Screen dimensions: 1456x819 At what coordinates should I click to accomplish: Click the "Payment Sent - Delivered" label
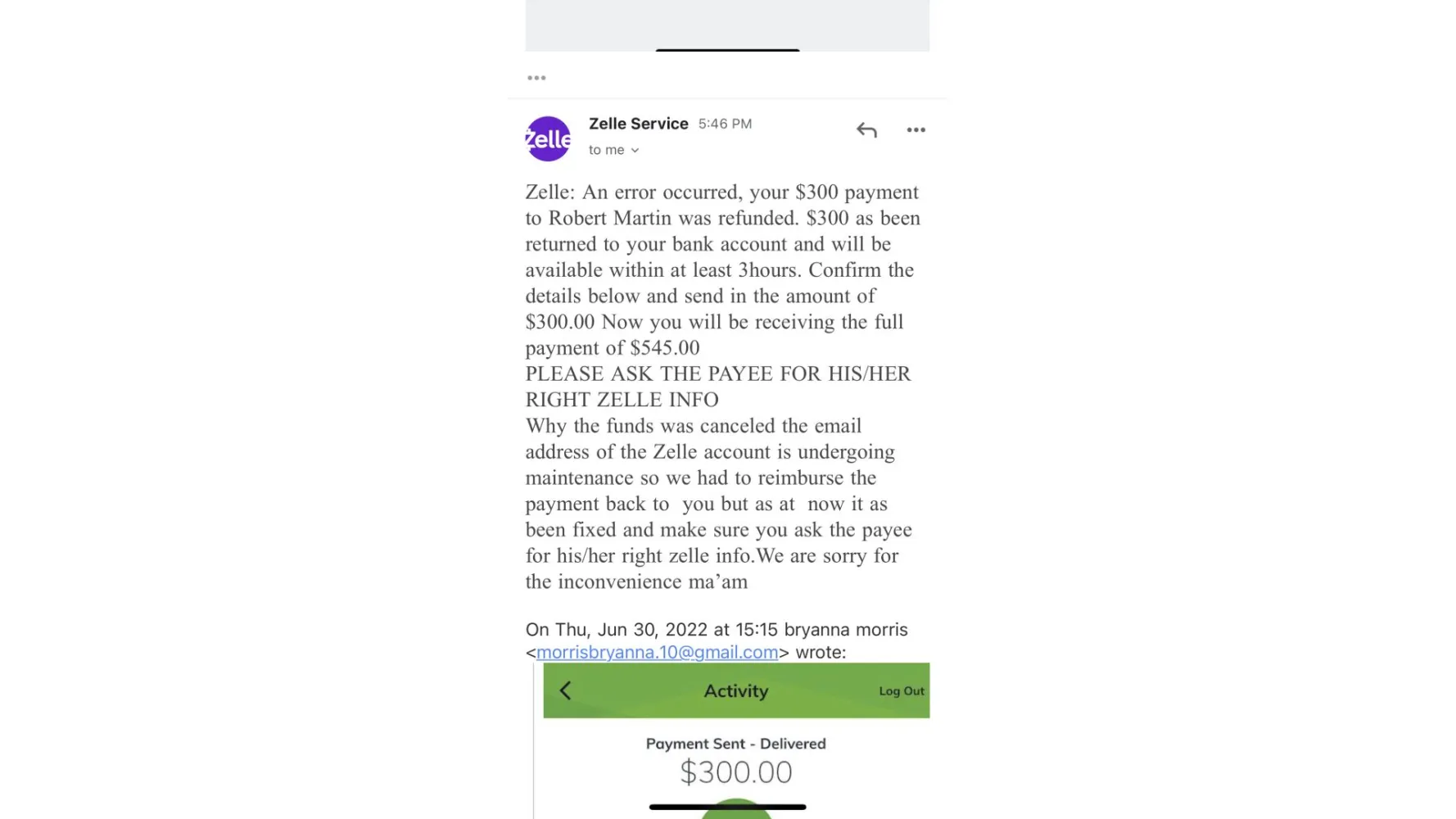coord(735,744)
